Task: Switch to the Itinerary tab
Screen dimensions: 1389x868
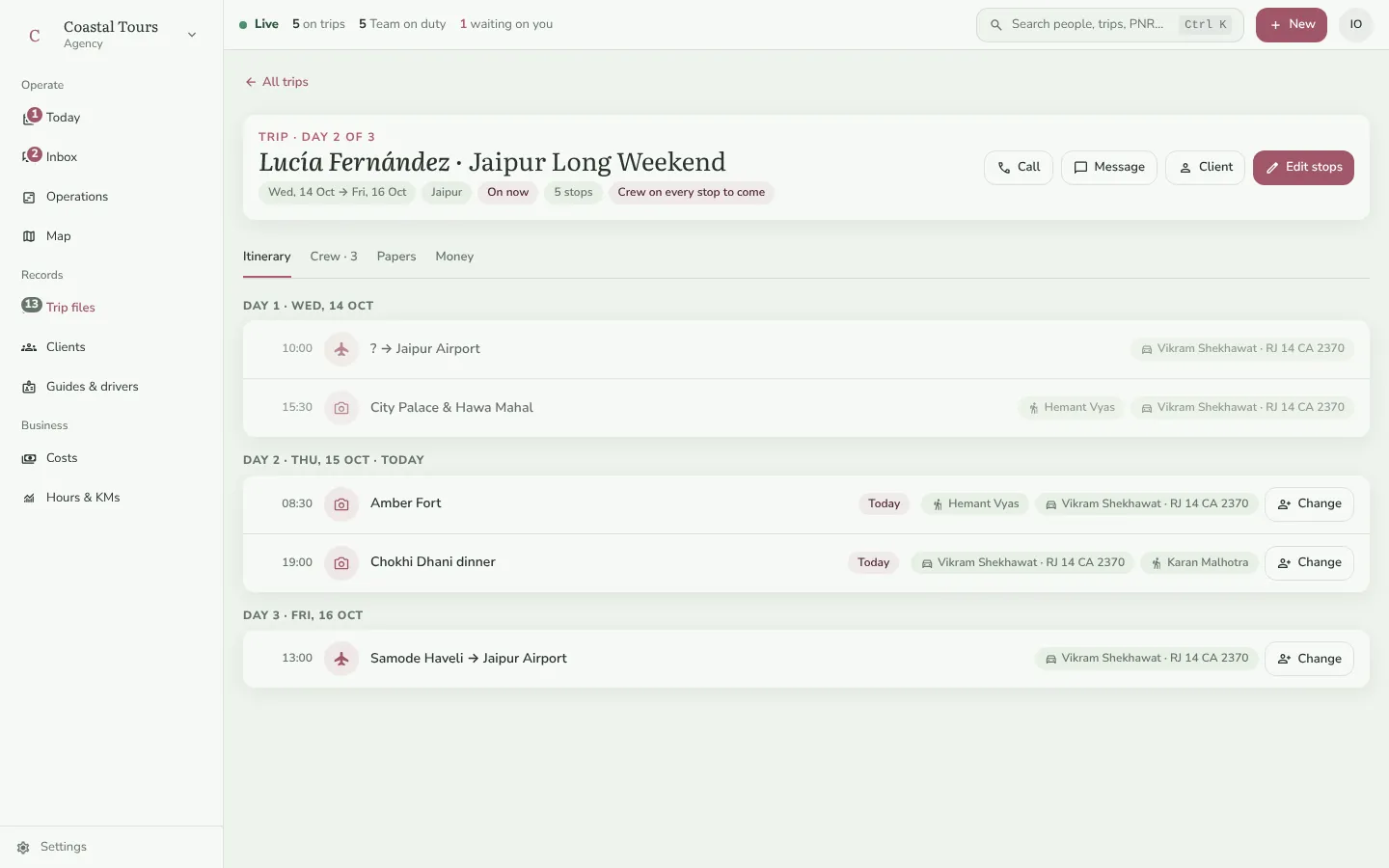Action: click(267, 257)
